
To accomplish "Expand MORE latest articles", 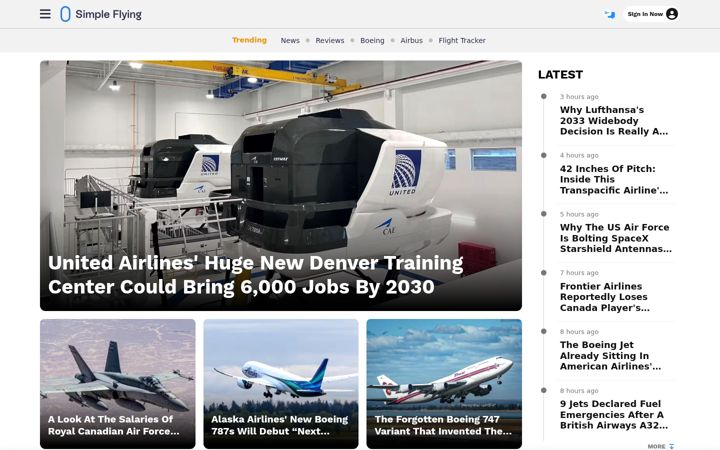I will coord(661,446).
